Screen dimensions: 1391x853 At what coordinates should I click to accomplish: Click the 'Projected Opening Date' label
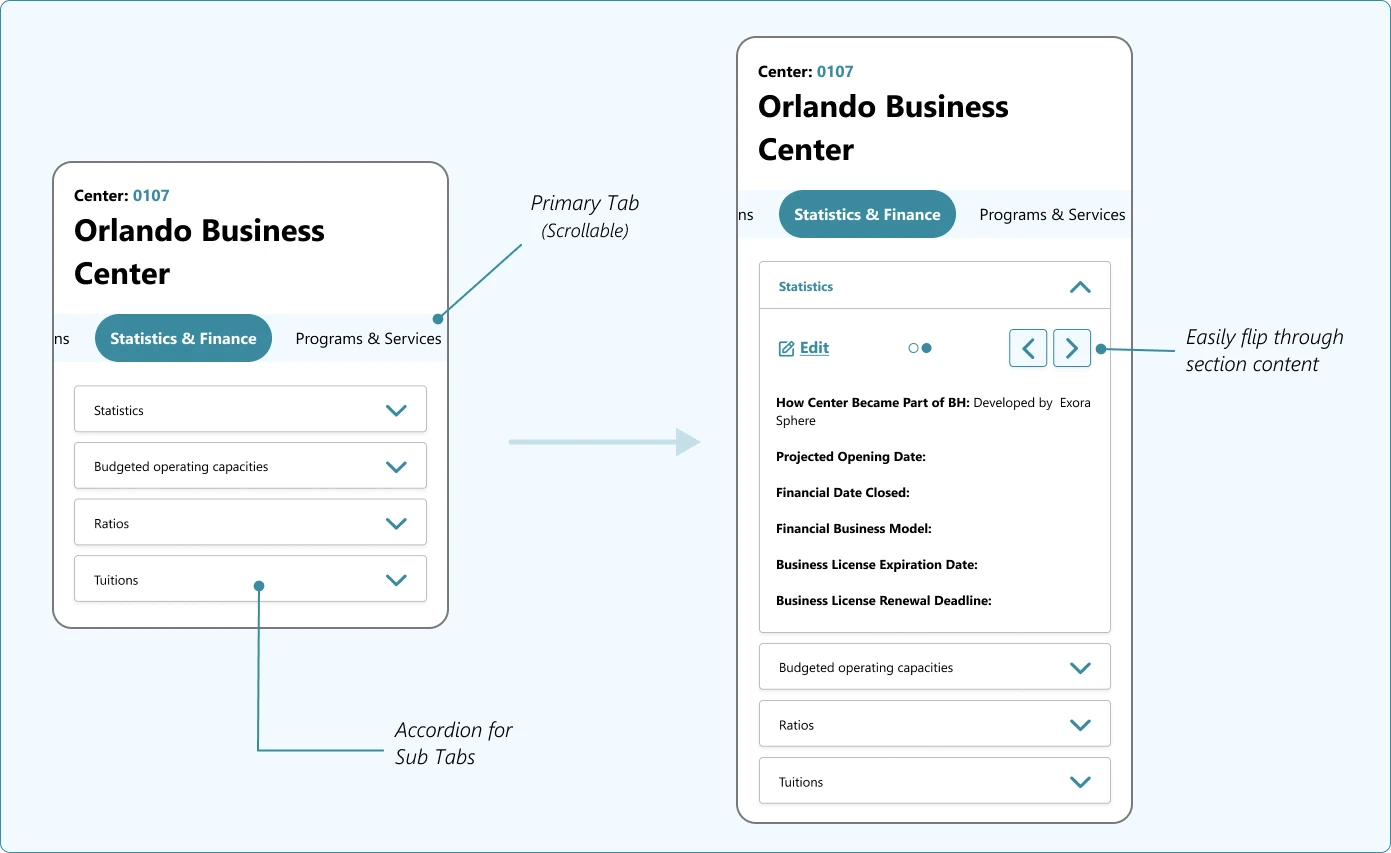click(851, 456)
